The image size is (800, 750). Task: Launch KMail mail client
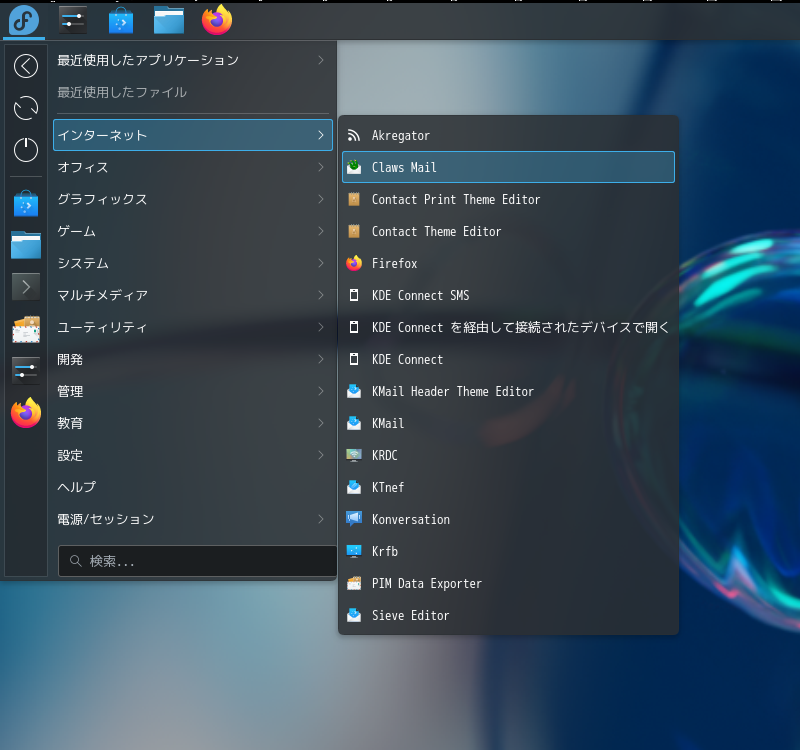(508, 423)
